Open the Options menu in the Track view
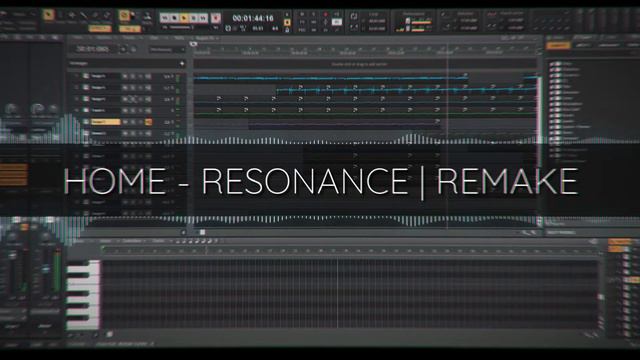The image size is (640, 360). click(103, 38)
